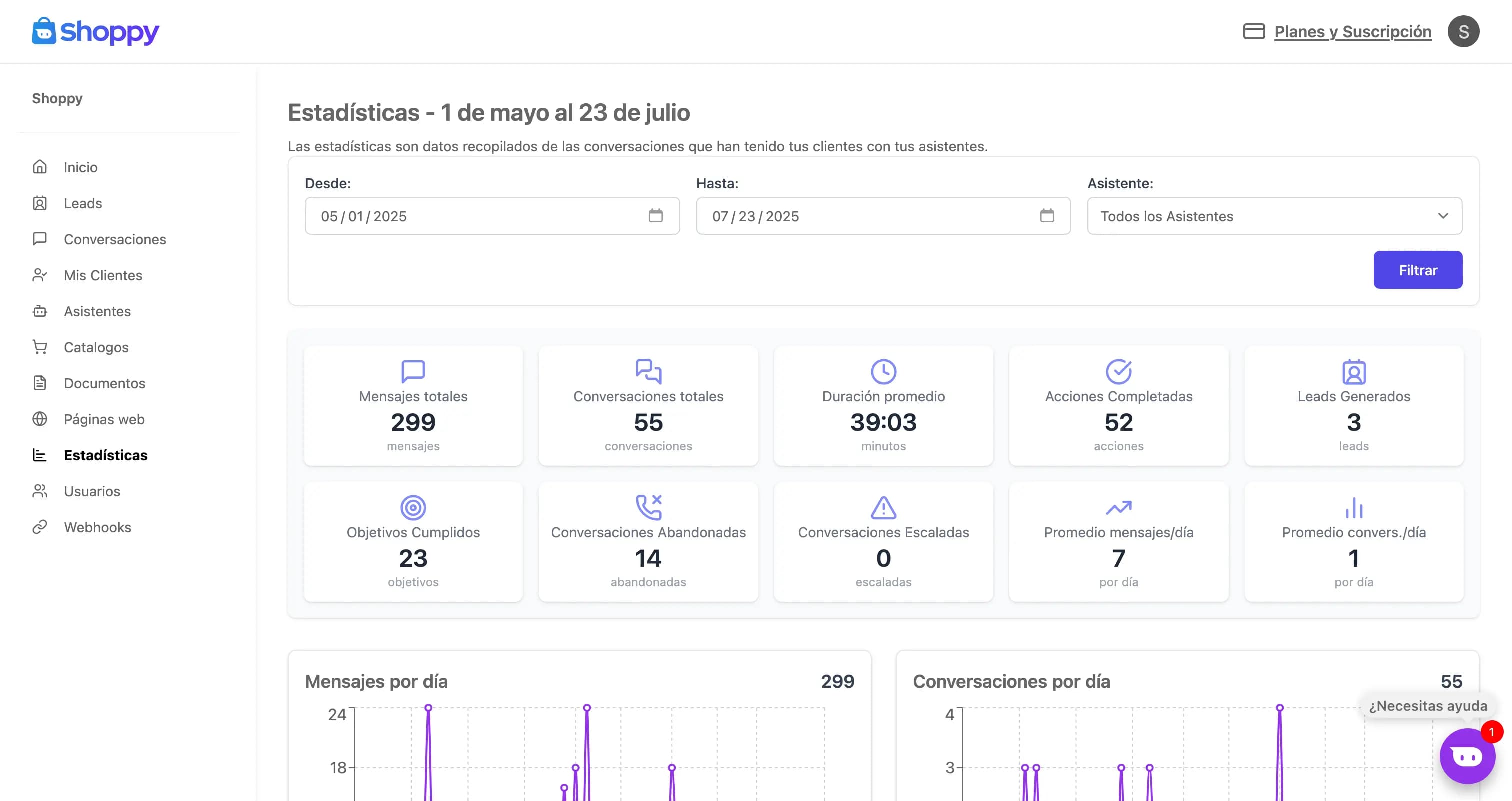The width and height of the screenshot is (1512, 801).
Task: Click the Mis Clientes person icon
Action: click(x=40, y=275)
